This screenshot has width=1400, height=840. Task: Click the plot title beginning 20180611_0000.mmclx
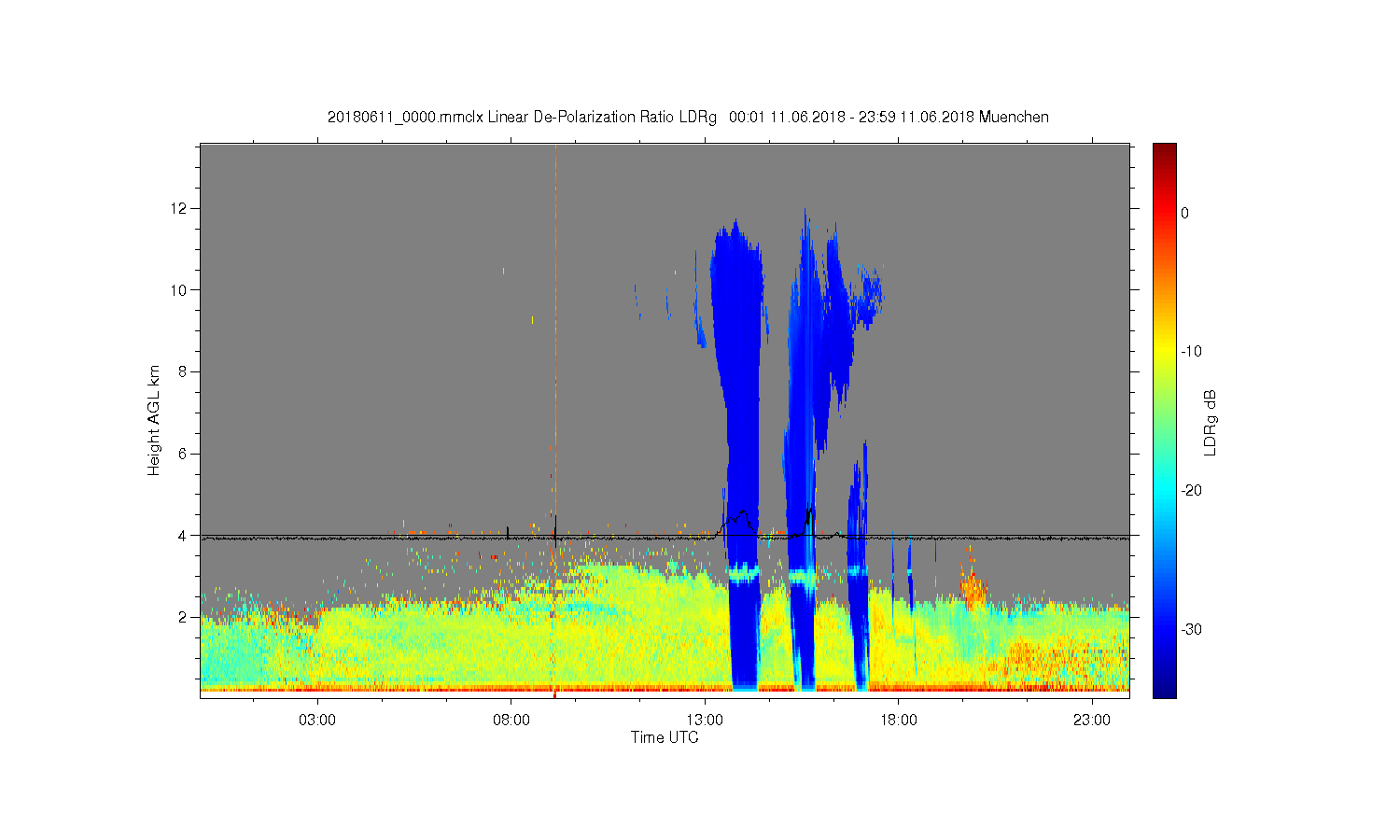coord(688,117)
